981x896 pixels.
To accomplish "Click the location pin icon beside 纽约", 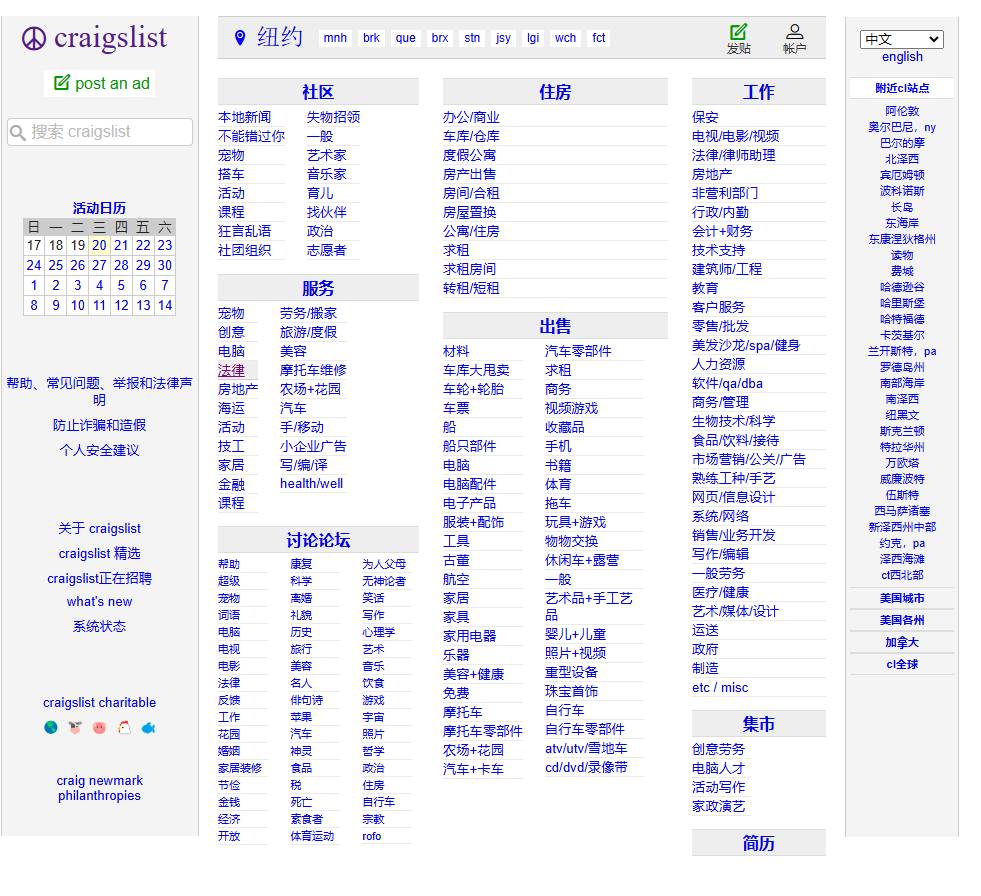I will click(x=240, y=38).
